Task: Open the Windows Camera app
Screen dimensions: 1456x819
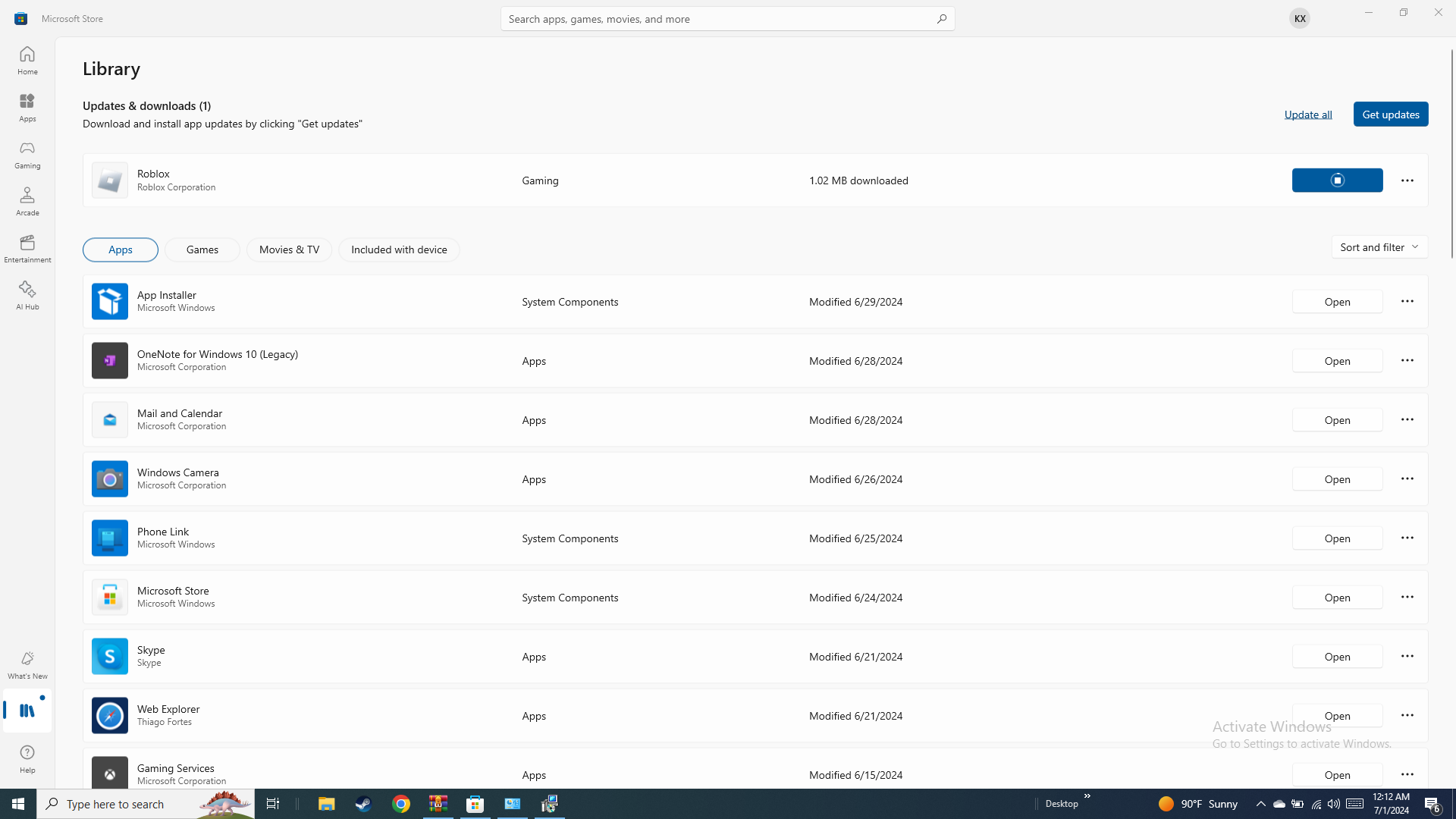Action: coord(1337,479)
